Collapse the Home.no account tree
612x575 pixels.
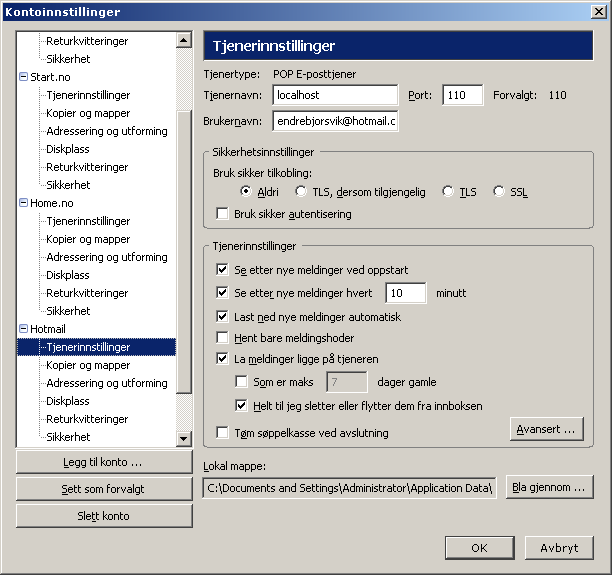point(23,203)
